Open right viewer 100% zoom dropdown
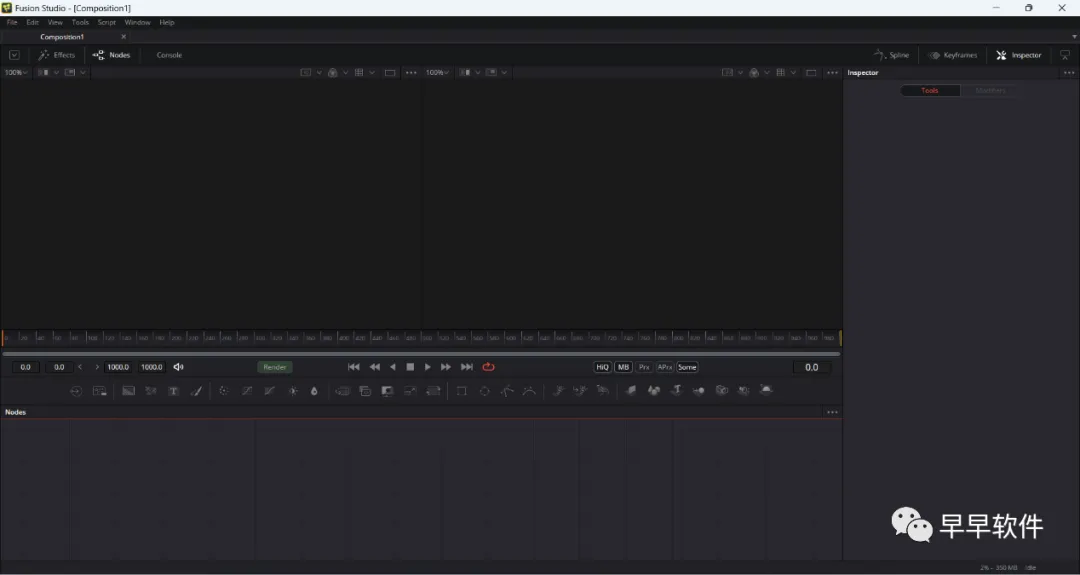1080x575 pixels. (437, 72)
